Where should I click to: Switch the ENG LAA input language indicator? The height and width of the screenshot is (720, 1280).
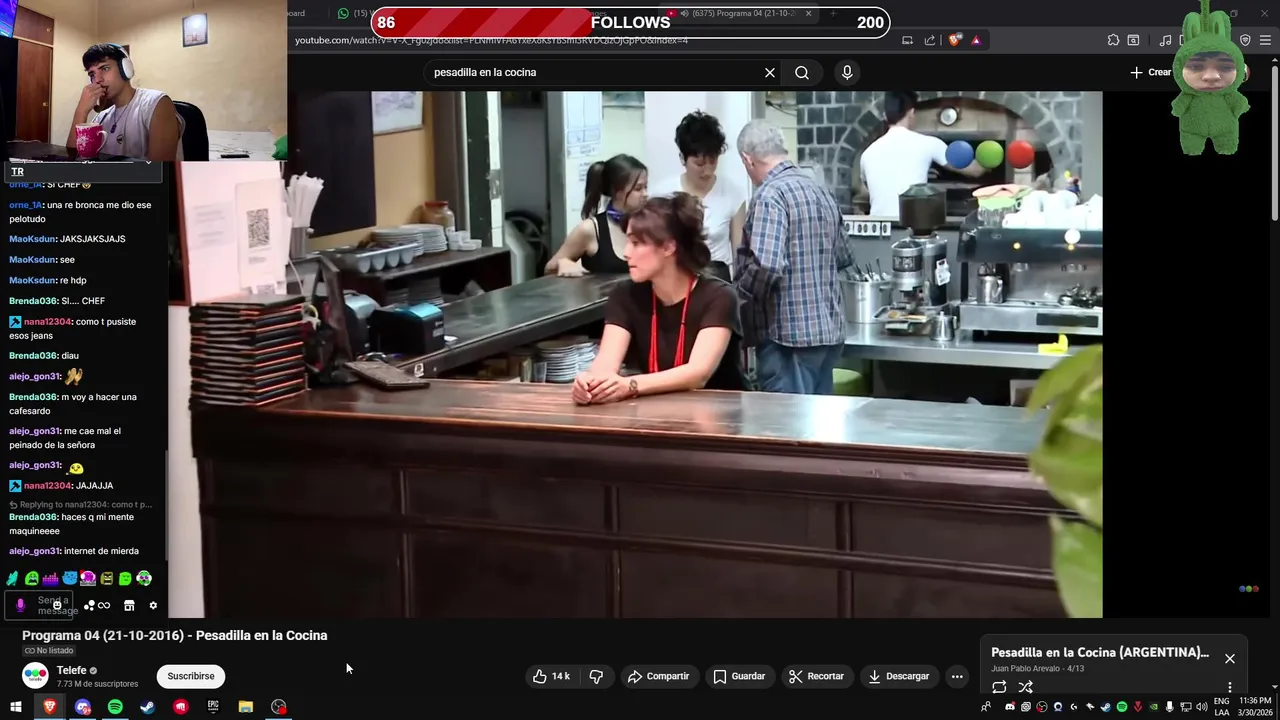[x=1222, y=707]
